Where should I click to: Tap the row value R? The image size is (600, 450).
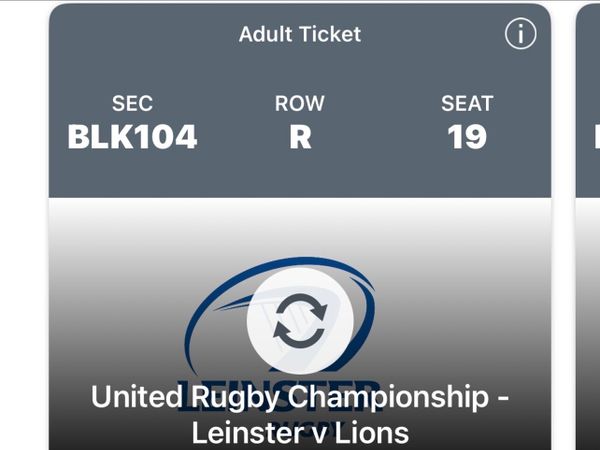click(300, 137)
